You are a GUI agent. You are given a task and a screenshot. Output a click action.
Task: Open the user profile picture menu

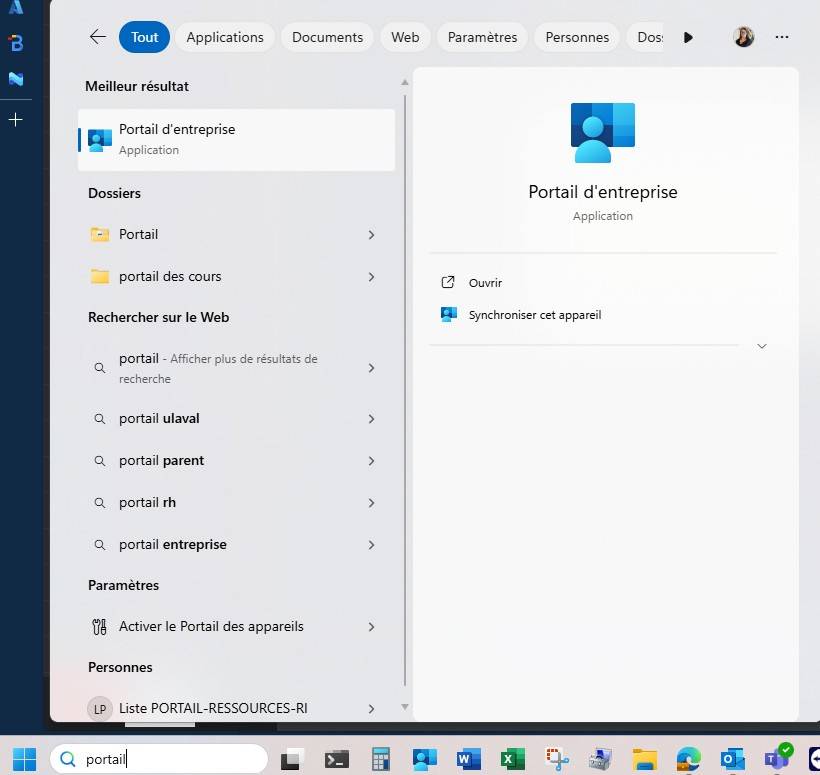[x=743, y=37]
